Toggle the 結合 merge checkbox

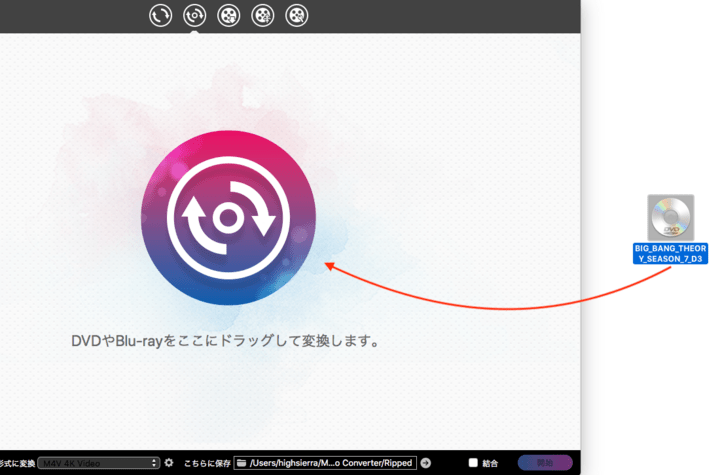point(473,463)
